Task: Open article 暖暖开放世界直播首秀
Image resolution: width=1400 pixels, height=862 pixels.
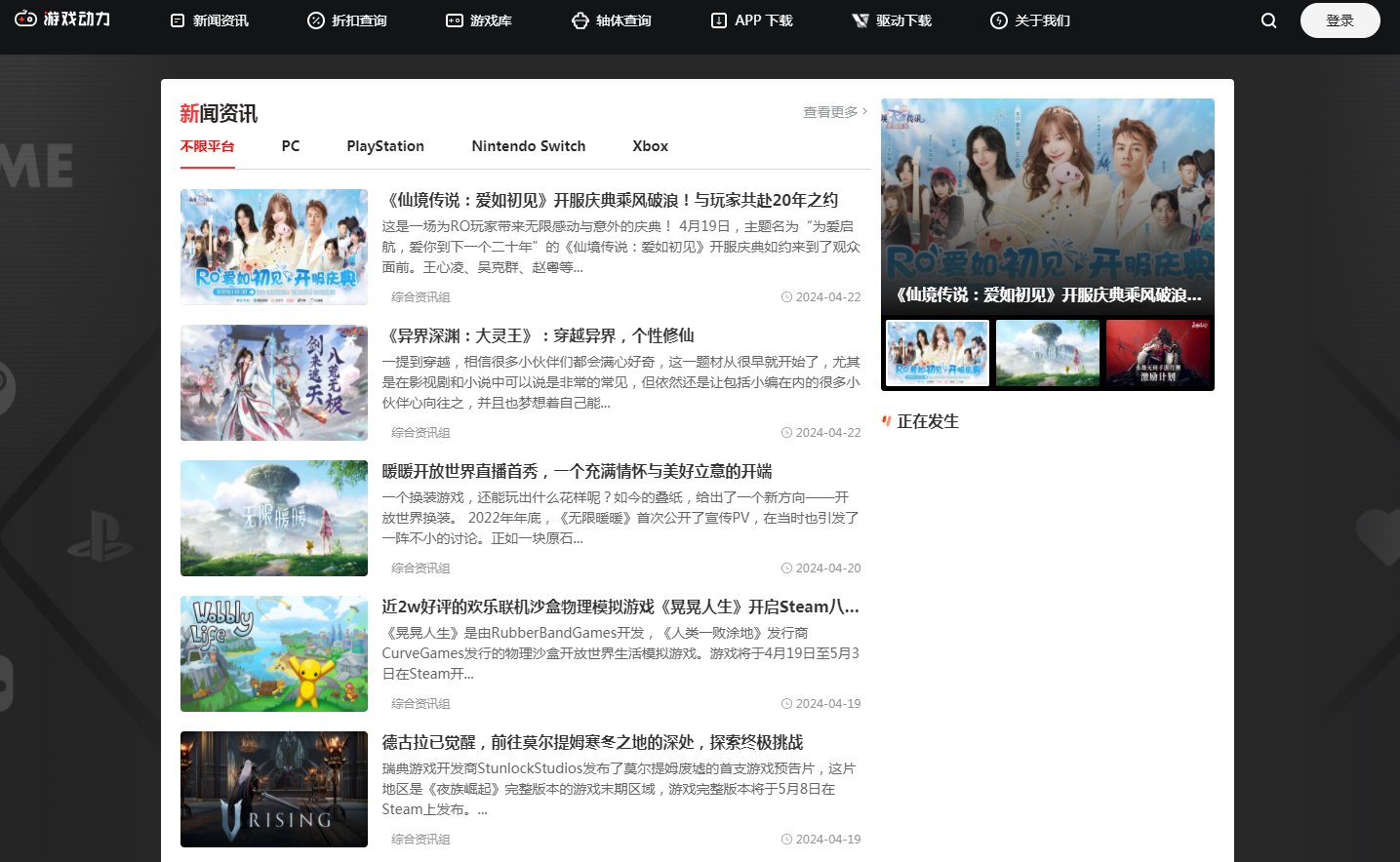Action: 577,471
